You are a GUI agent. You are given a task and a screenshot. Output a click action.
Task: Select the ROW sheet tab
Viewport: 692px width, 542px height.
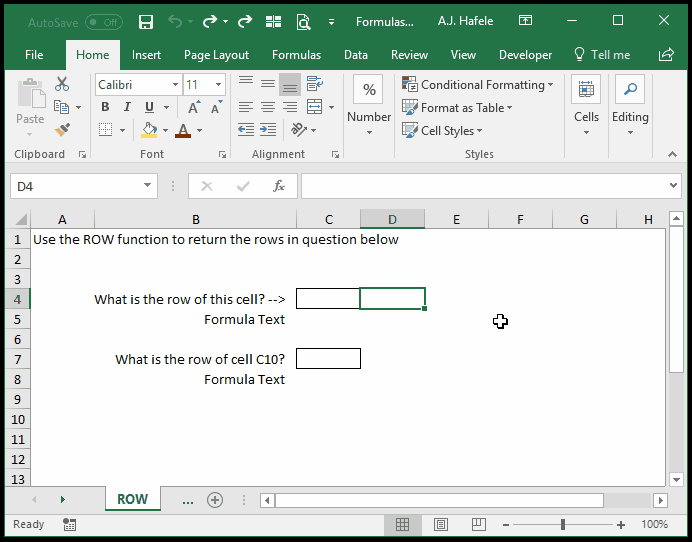click(132, 499)
